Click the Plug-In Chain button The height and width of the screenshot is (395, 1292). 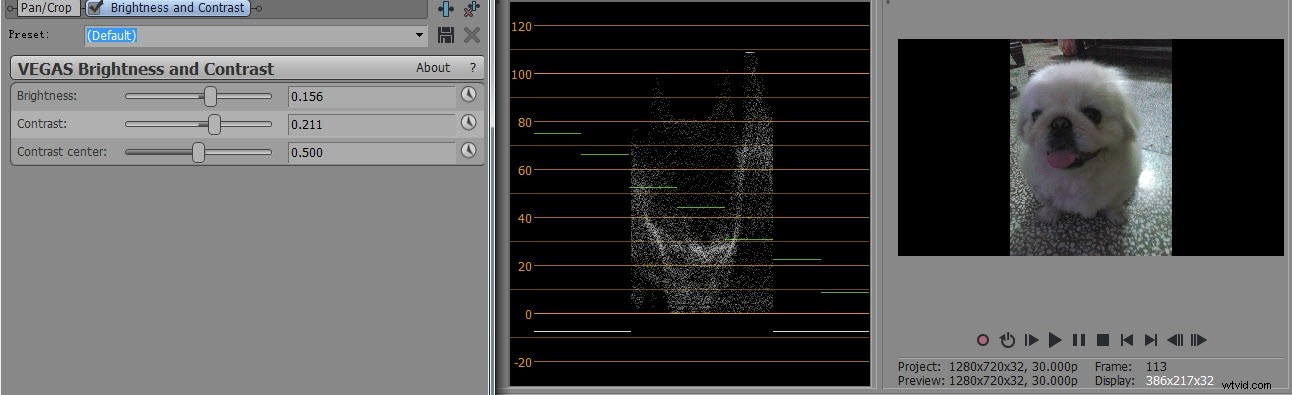446,9
